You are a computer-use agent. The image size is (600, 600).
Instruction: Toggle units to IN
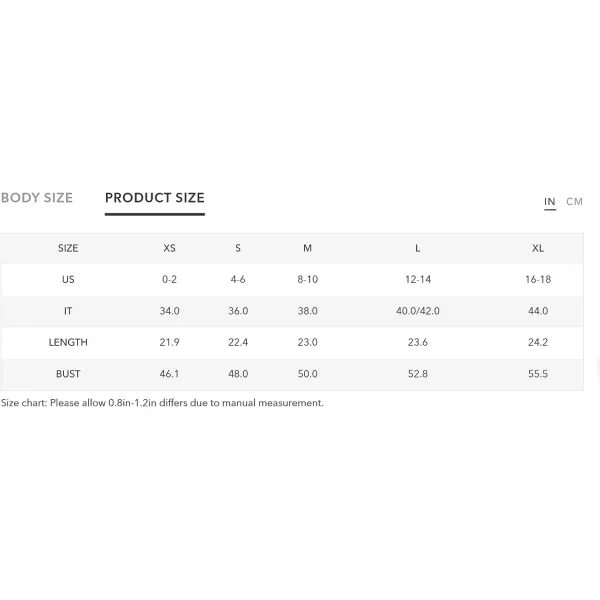click(x=549, y=202)
